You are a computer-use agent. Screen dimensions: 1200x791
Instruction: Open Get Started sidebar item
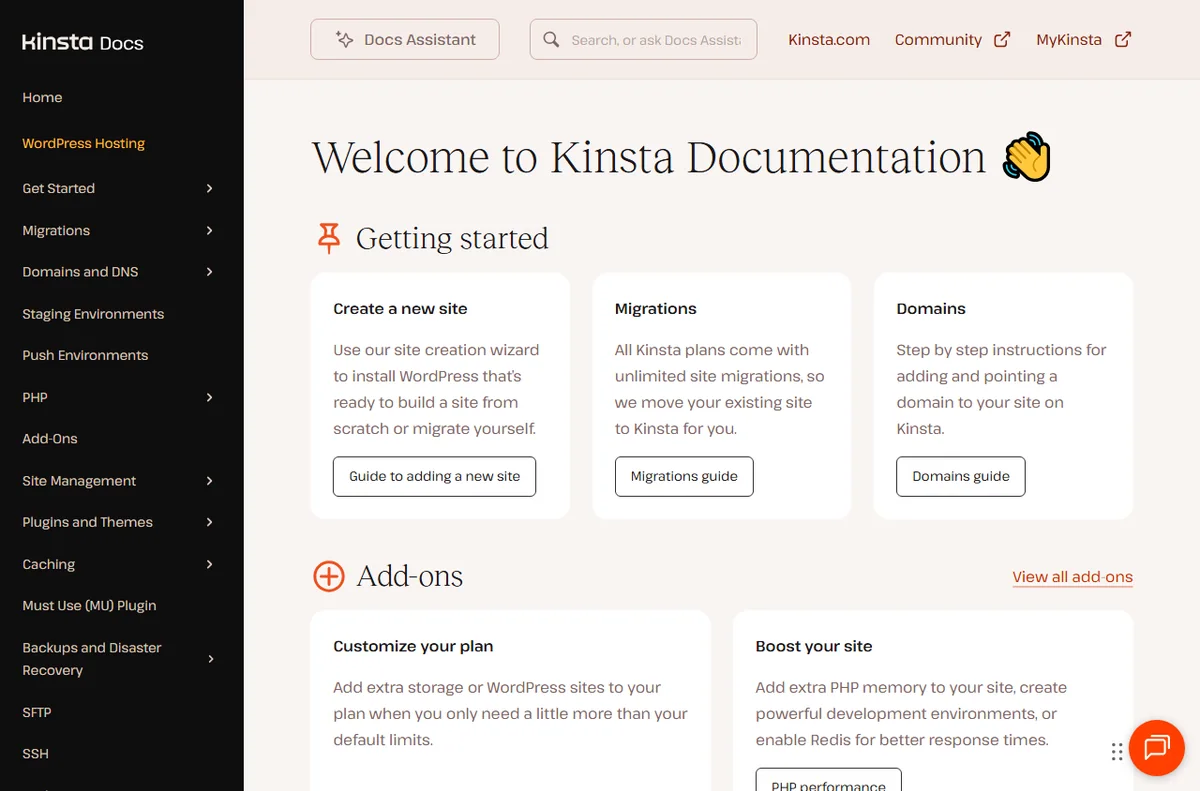click(59, 188)
